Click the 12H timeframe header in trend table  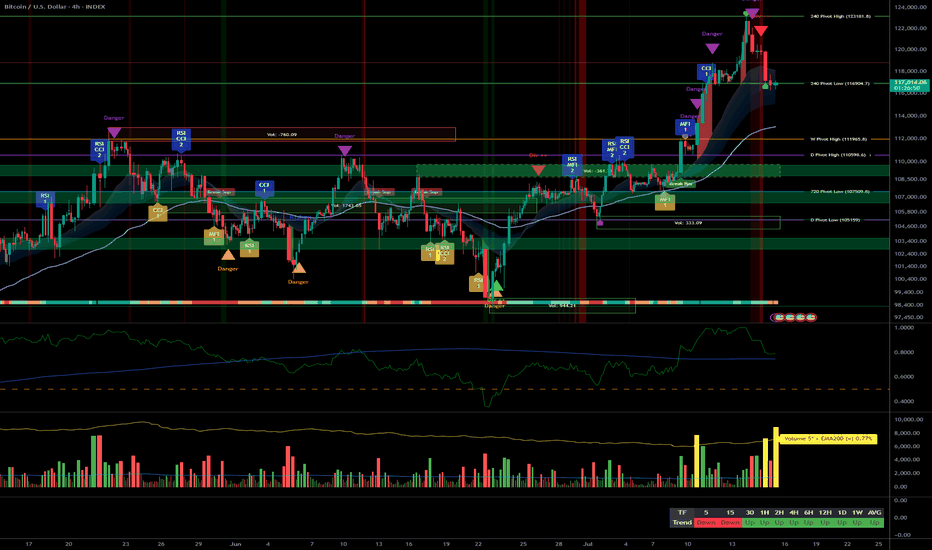pyautogui.click(x=825, y=513)
